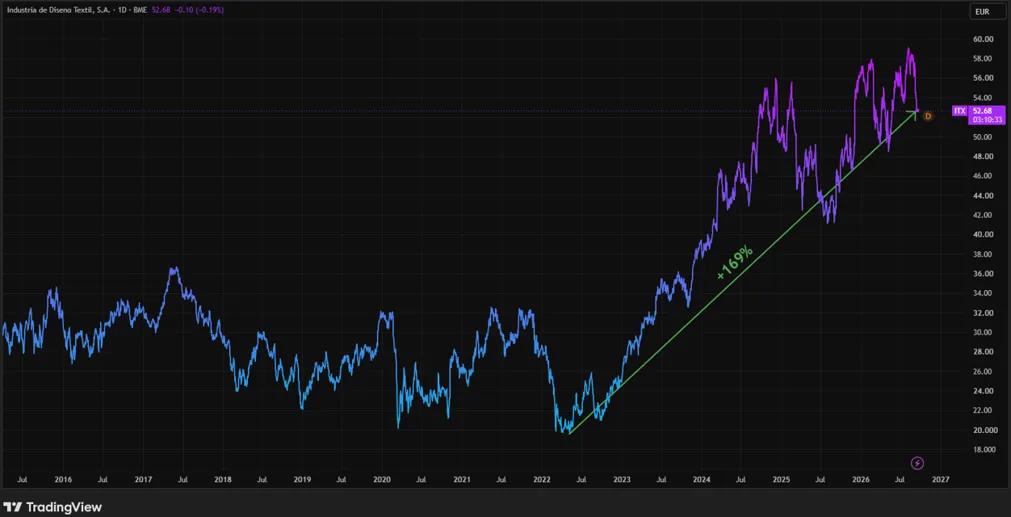This screenshot has width=1011, height=517.
Task: Click the '2016' year label on time axis
Action: pyautogui.click(x=63, y=480)
